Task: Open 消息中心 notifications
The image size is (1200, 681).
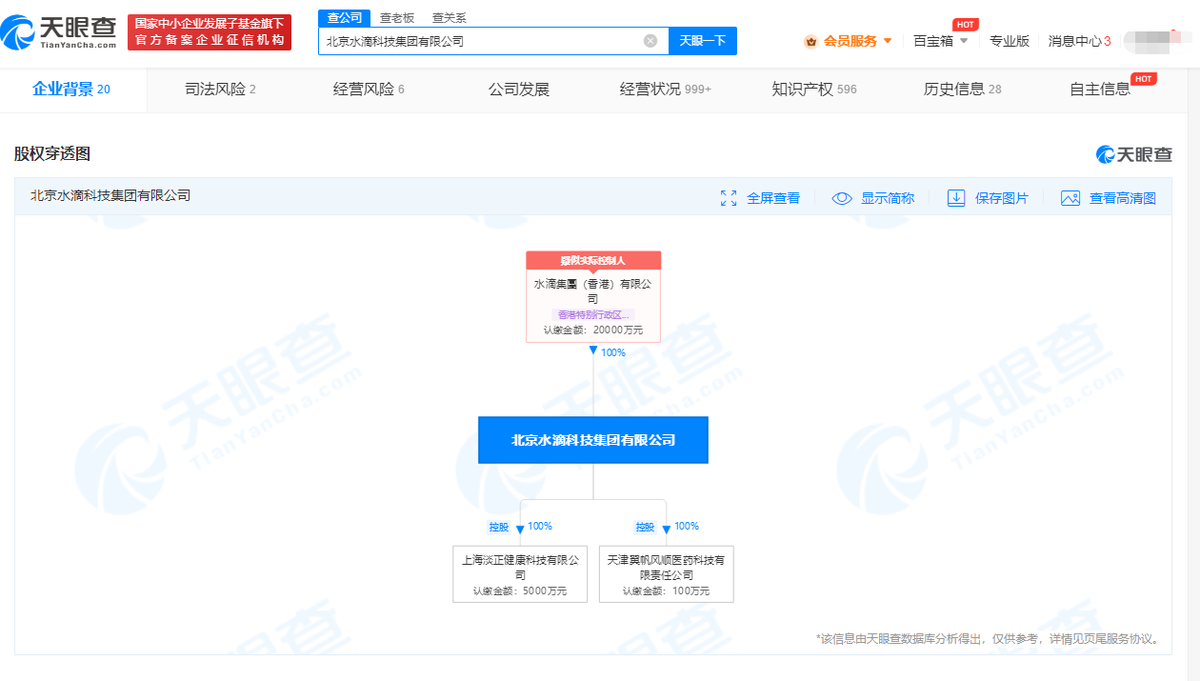Action: coord(1079,41)
